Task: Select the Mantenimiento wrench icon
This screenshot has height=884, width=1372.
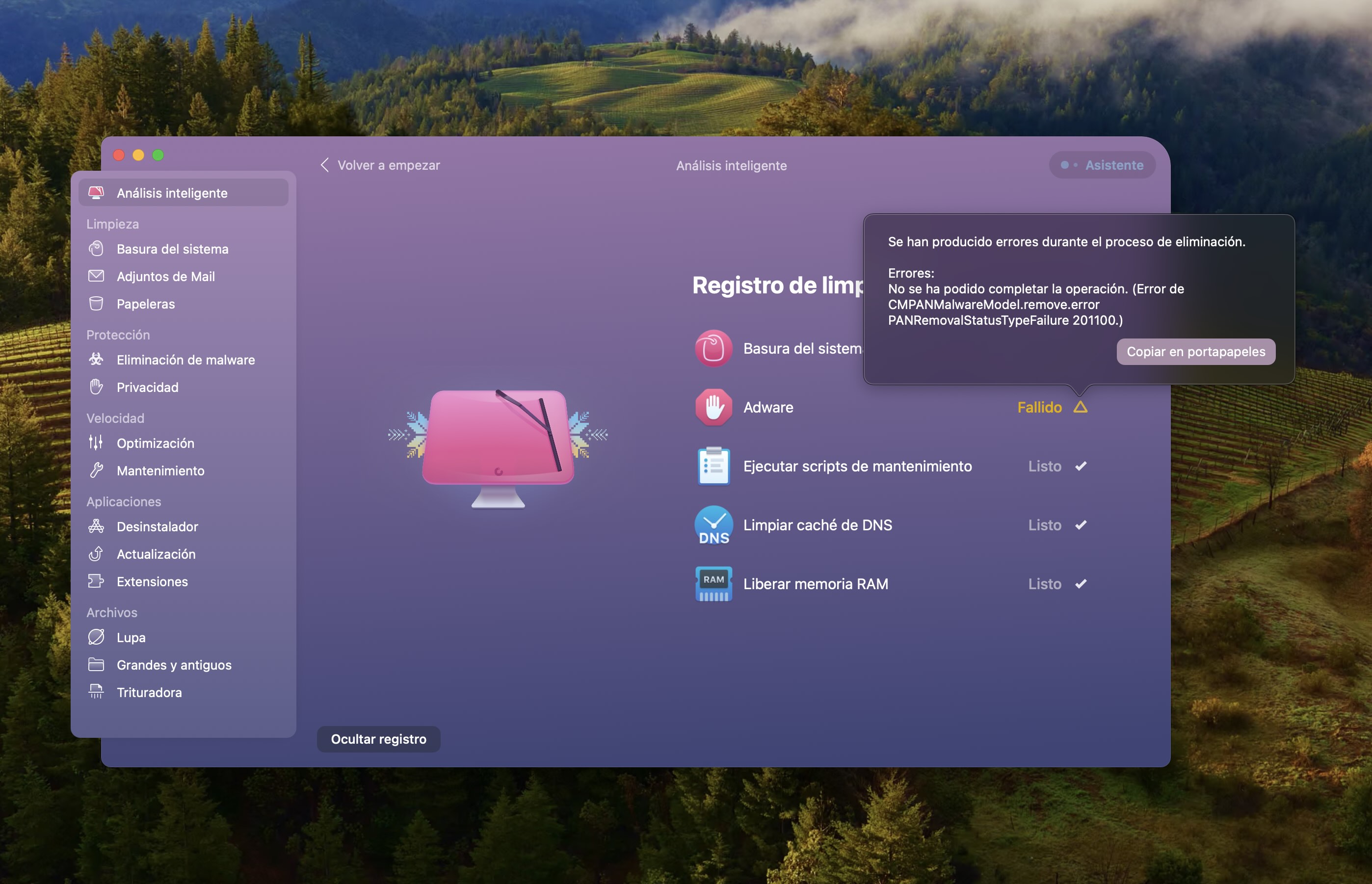Action: (x=96, y=470)
